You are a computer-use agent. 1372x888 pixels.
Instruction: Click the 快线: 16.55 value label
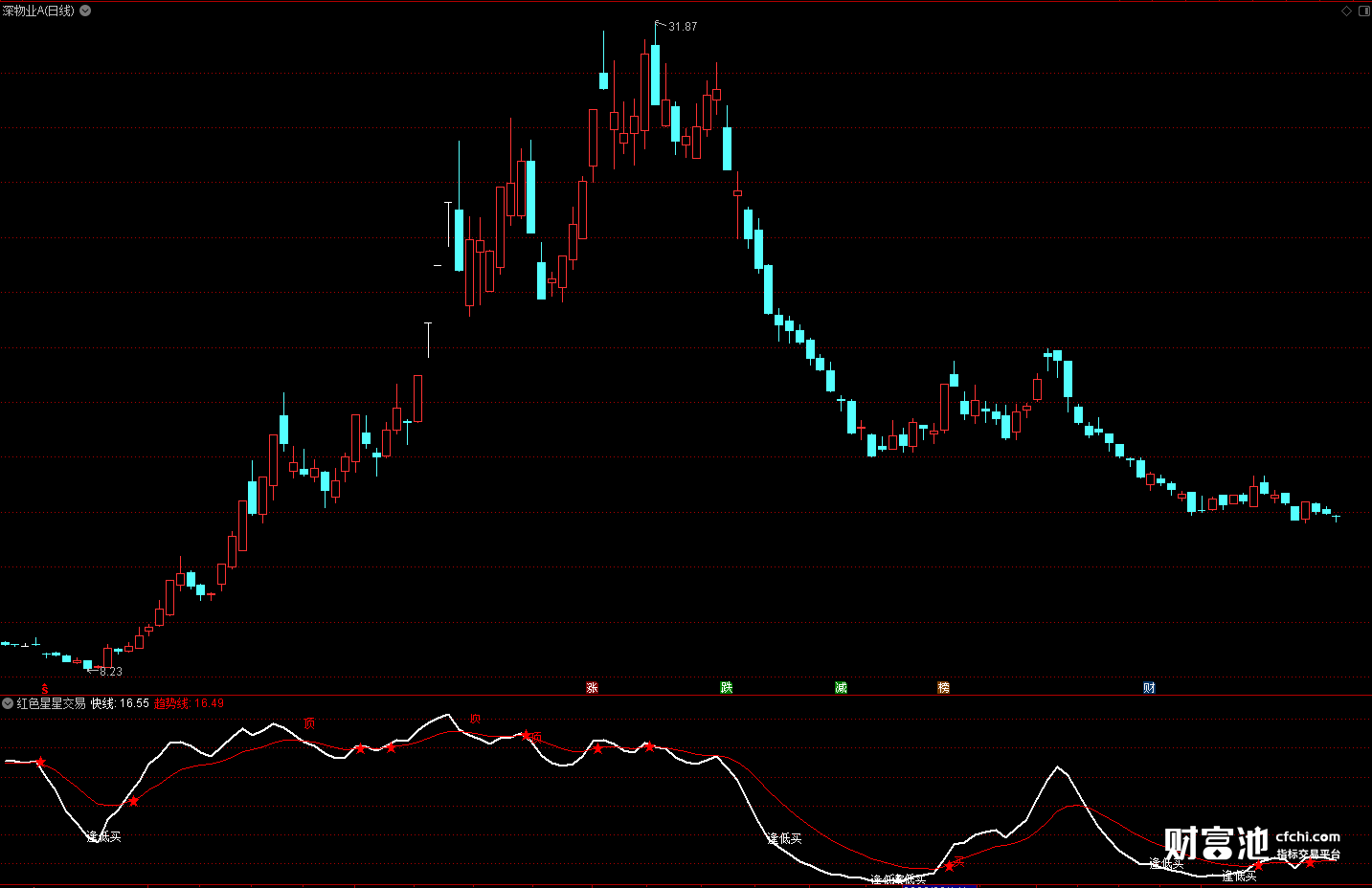[x=120, y=703]
